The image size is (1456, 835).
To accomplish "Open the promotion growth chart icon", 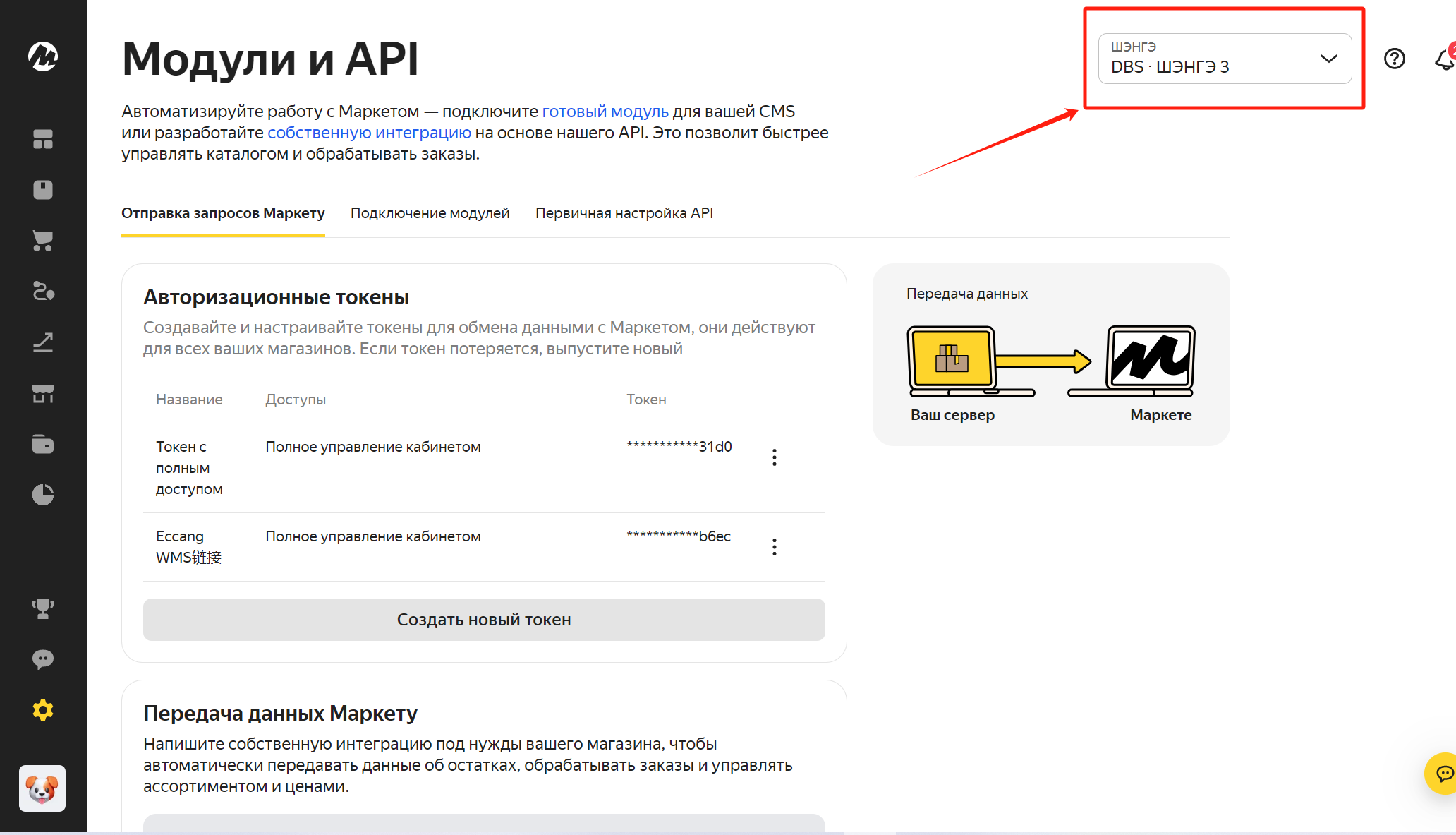I will click(x=43, y=342).
